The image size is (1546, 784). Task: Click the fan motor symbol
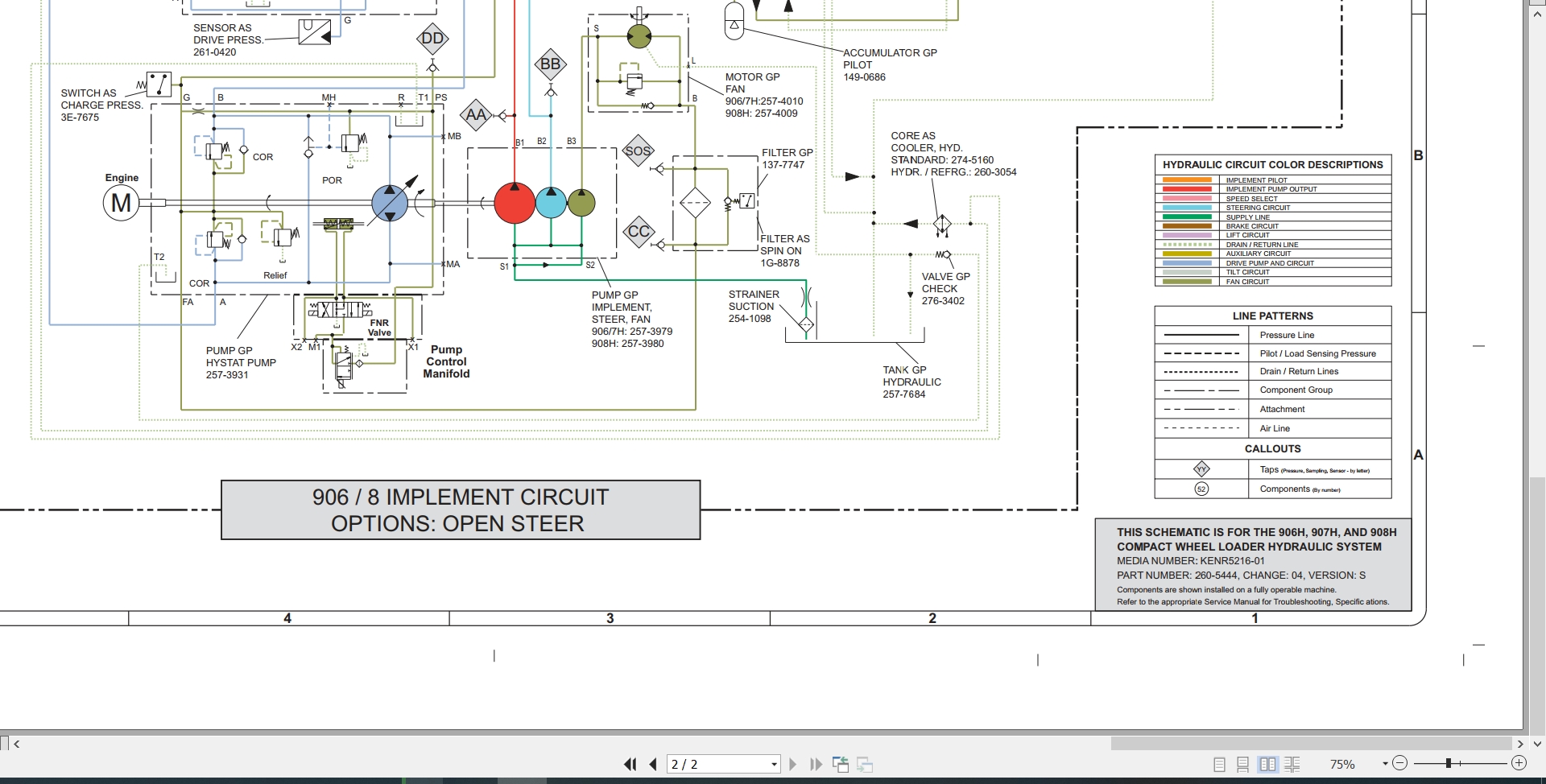pyautogui.click(x=639, y=35)
